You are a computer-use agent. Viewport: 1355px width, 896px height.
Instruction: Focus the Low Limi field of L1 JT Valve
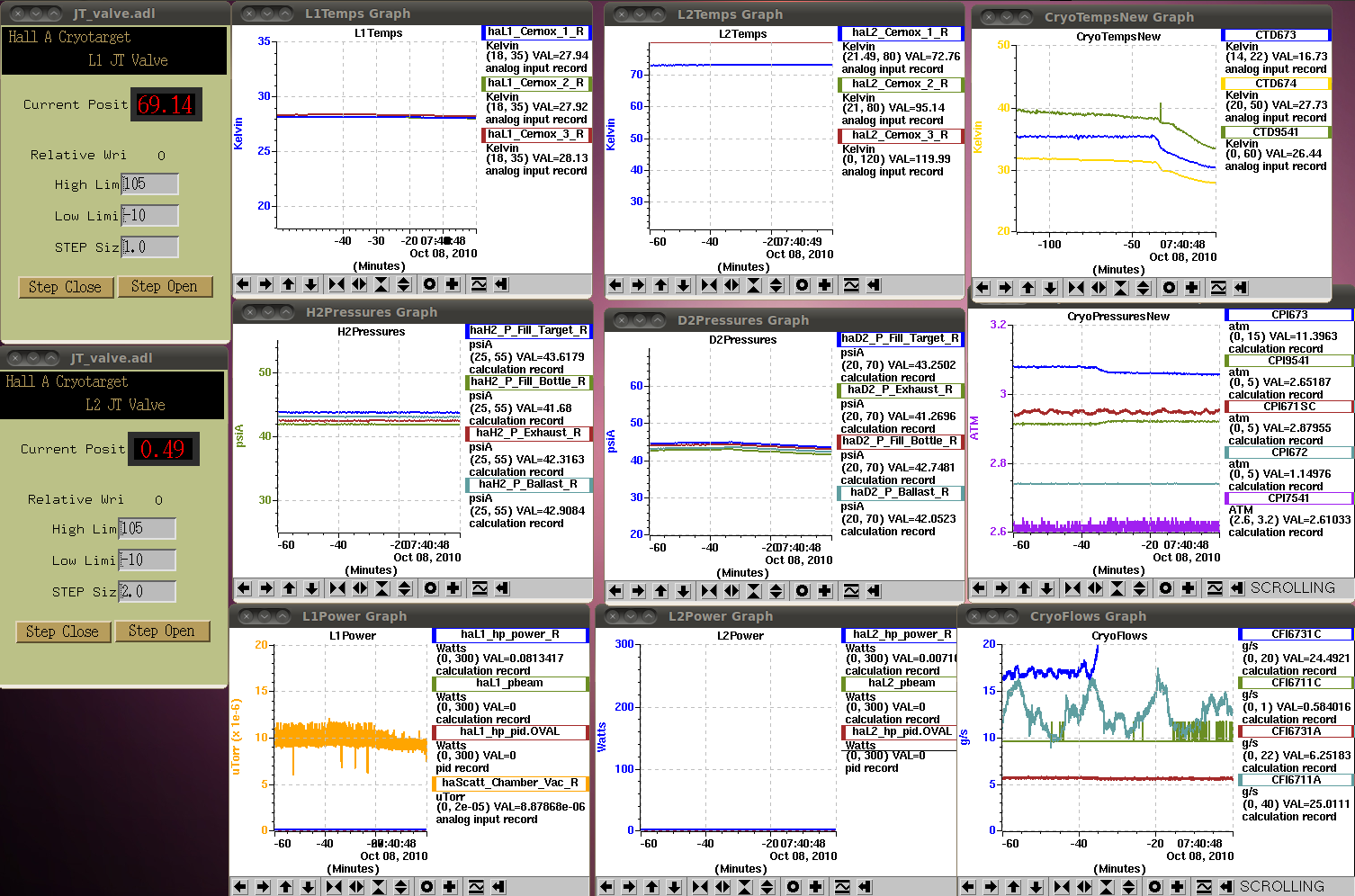149,216
